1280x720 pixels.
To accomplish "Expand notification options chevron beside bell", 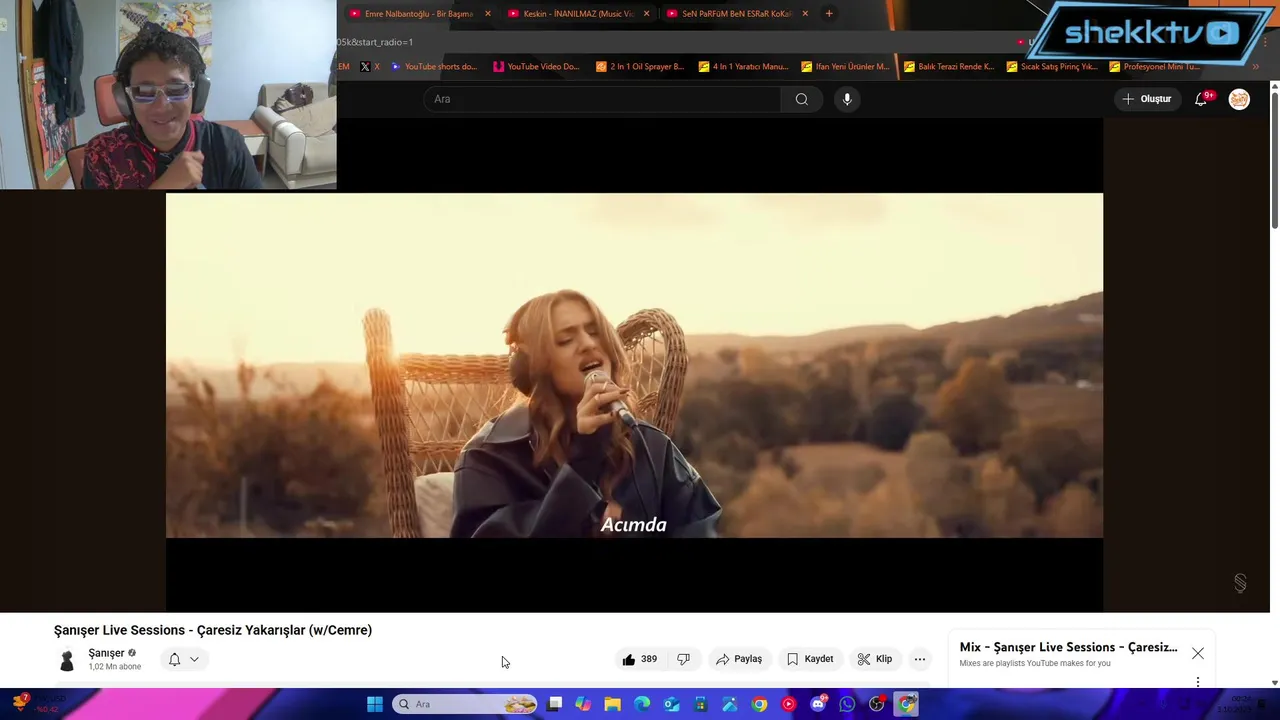I will click(x=194, y=659).
